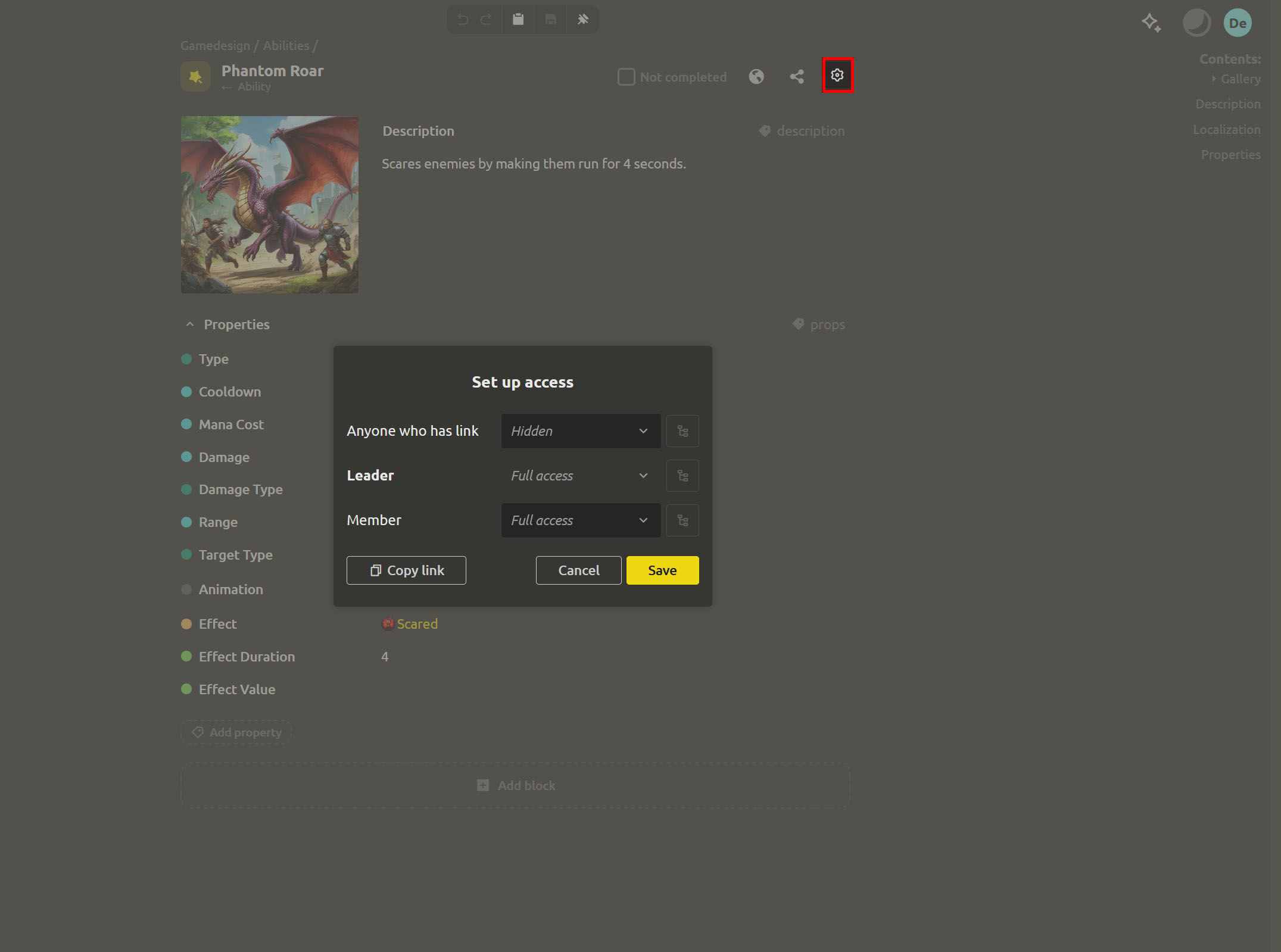Open the Member Full access dropdown
The height and width of the screenshot is (952, 1281).
coord(581,520)
